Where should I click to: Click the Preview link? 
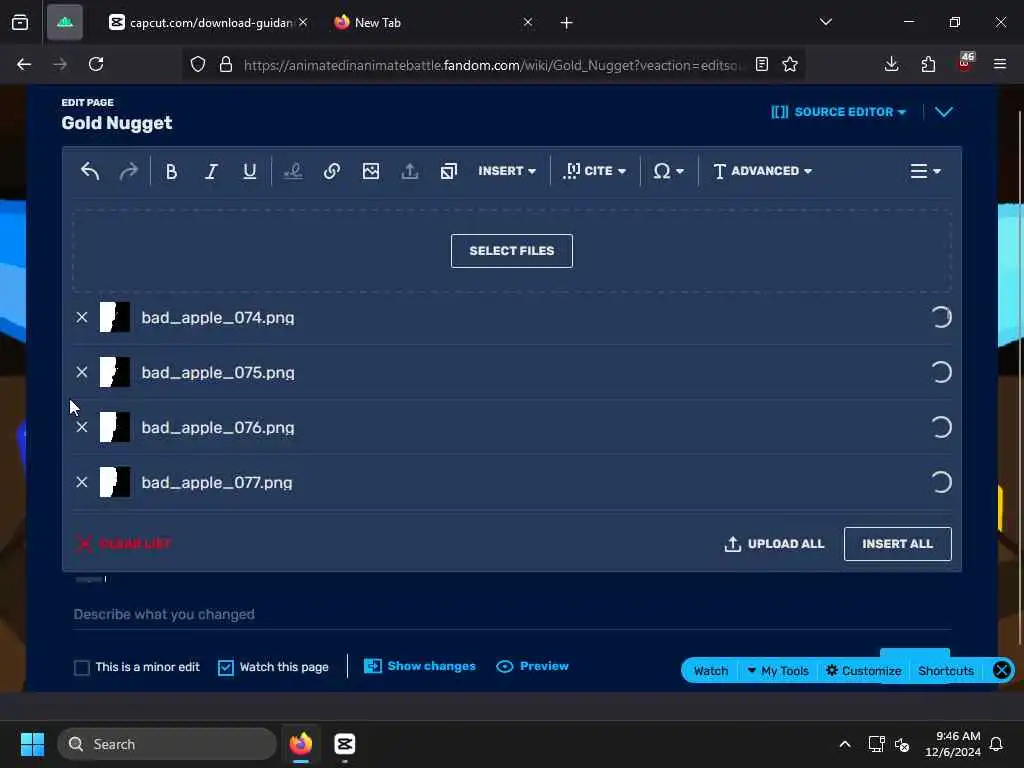point(533,666)
